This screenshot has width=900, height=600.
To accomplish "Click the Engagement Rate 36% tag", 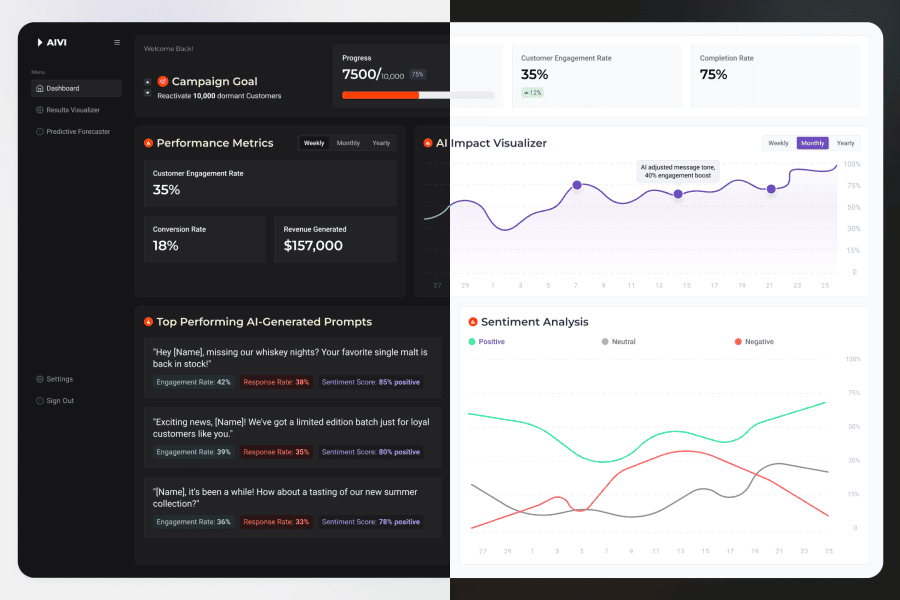I will tap(193, 522).
